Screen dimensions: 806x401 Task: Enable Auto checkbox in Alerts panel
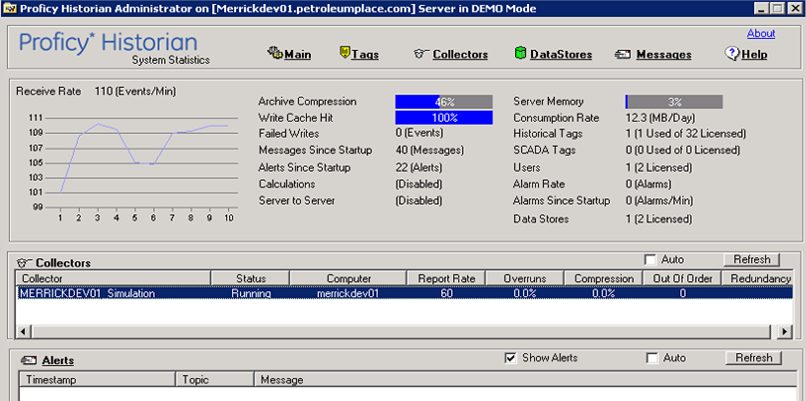652,358
